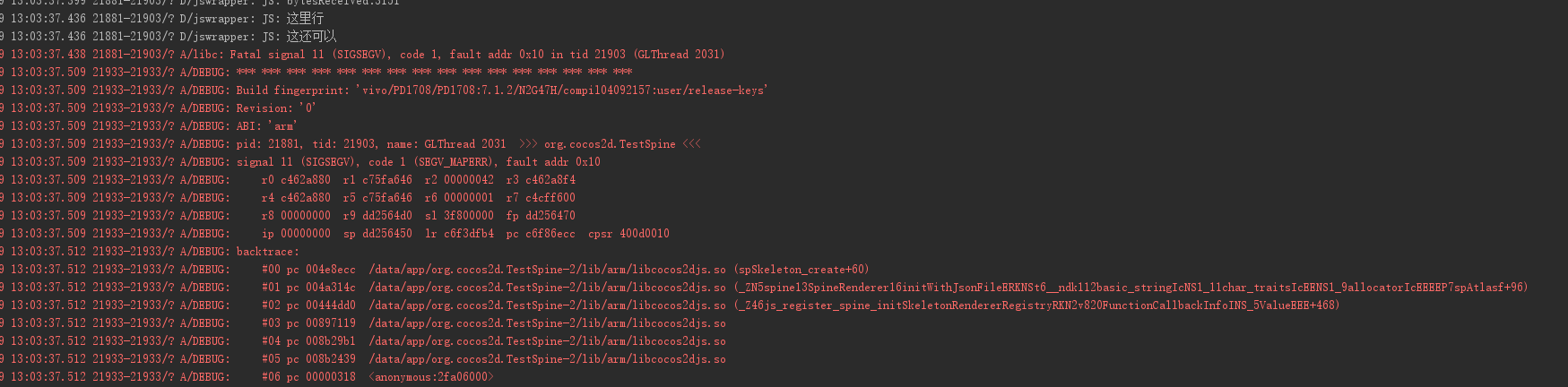Select the Build fingerprint log line

pos(502,90)
